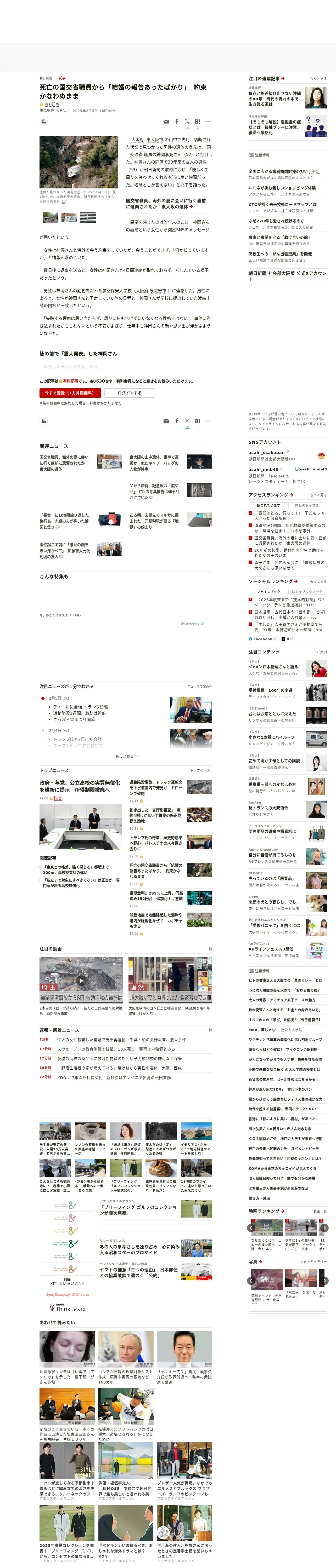The width and height of the screenshot is (336, 1568).
Task: Open 反トランスの大統領令 Re:Ron item
Action: tap(268, 808)
